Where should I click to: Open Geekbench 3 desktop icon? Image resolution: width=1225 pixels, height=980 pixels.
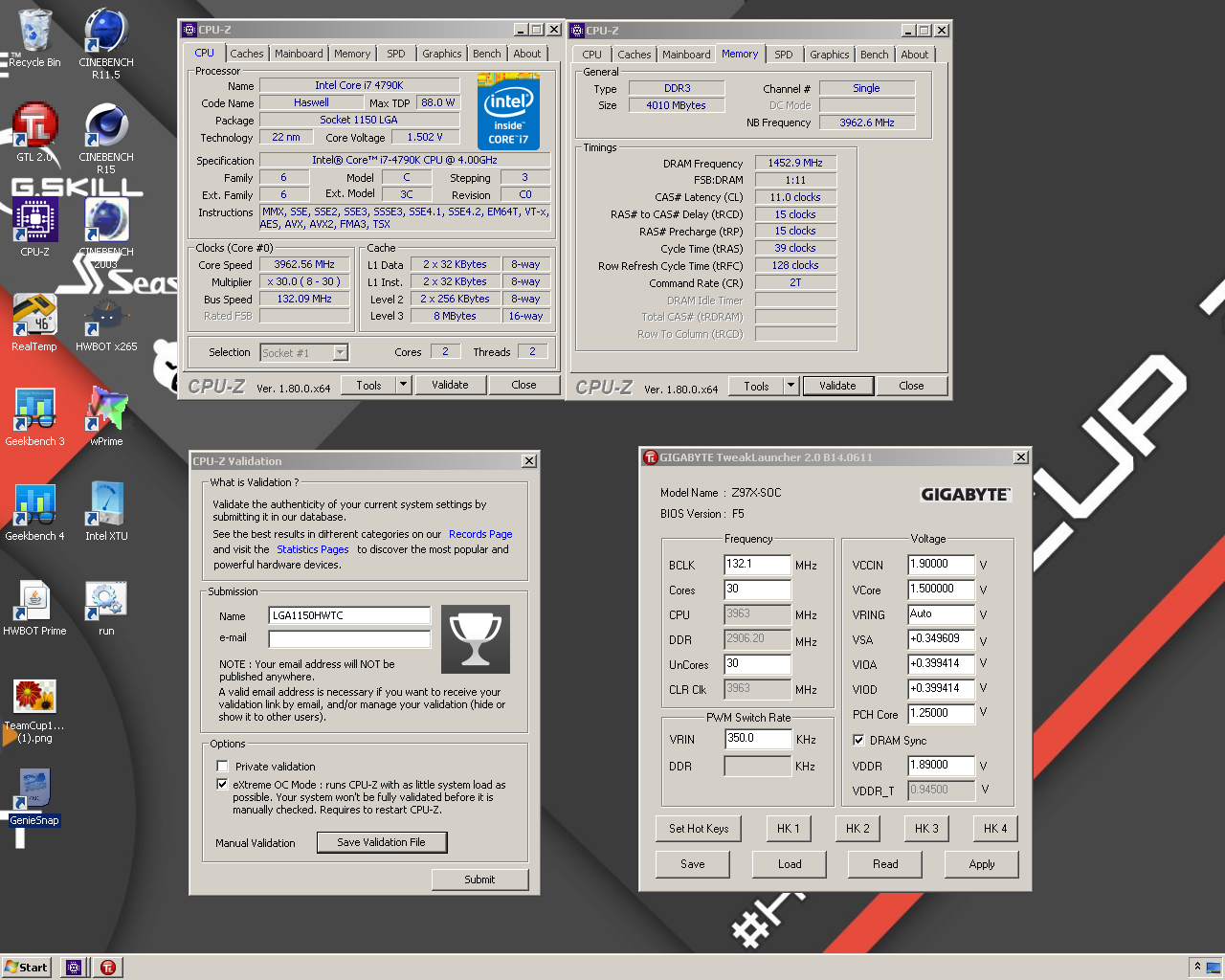(34, 417)
